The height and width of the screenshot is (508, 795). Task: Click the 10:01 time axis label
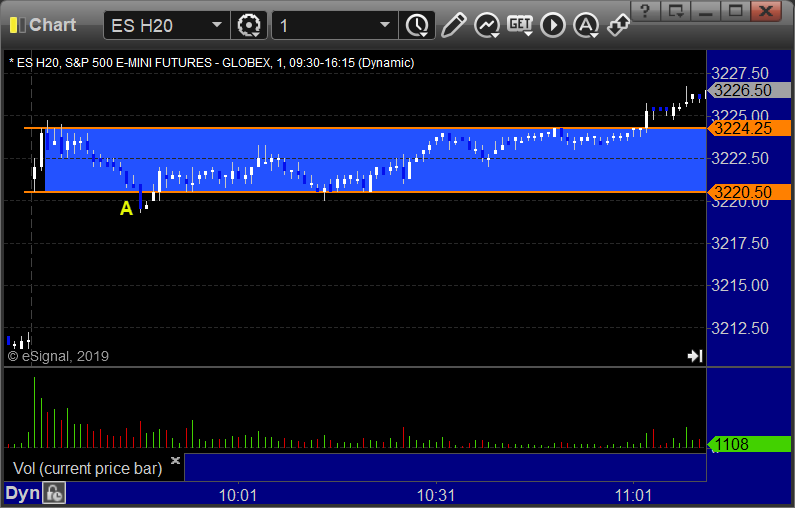coord(238,495)
